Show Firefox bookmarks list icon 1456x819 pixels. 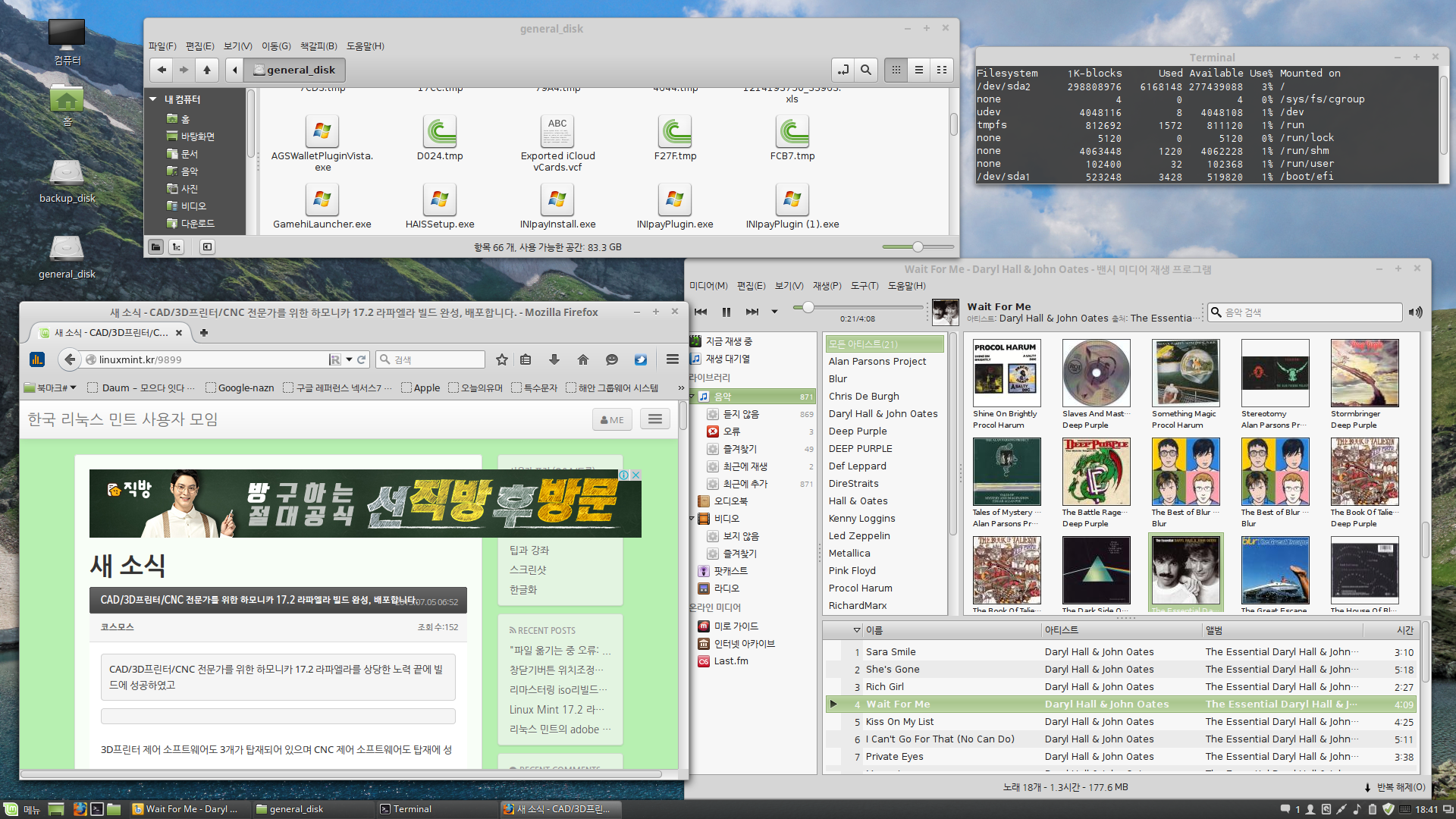(x=526, y=359)
